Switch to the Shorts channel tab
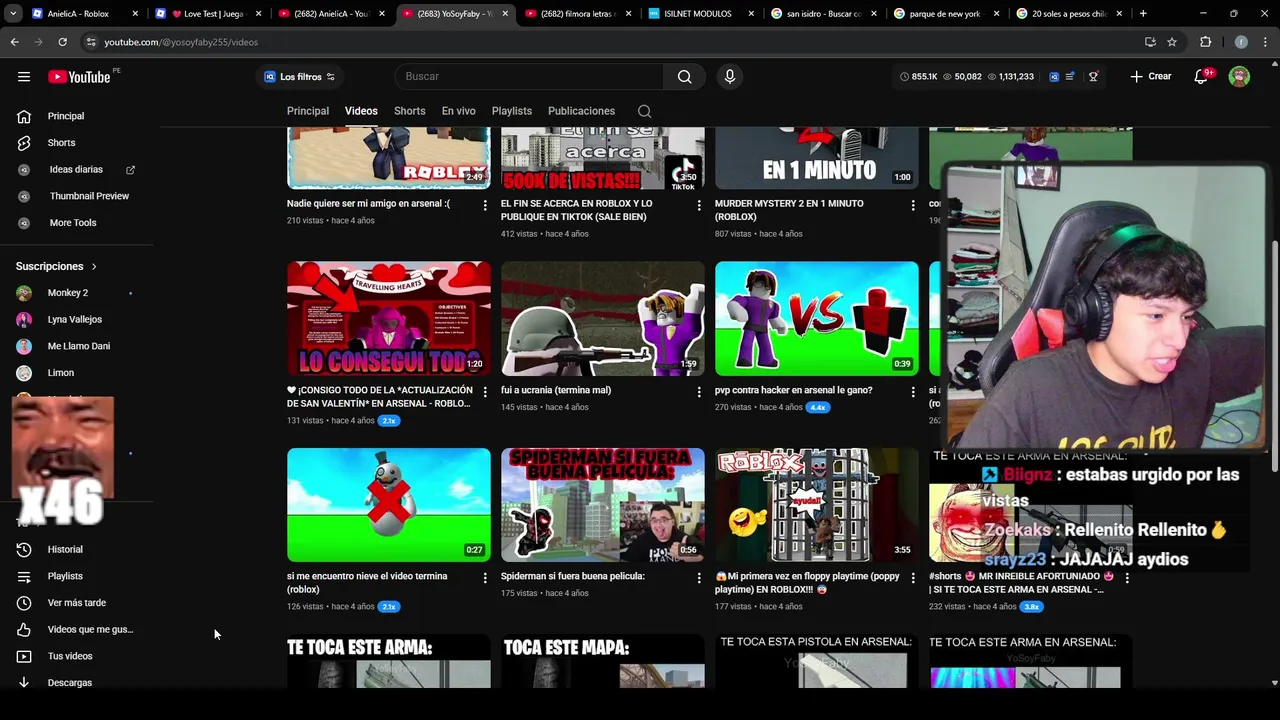The width and height of the screenshot is (1280, 720). [x=409, y=111]
